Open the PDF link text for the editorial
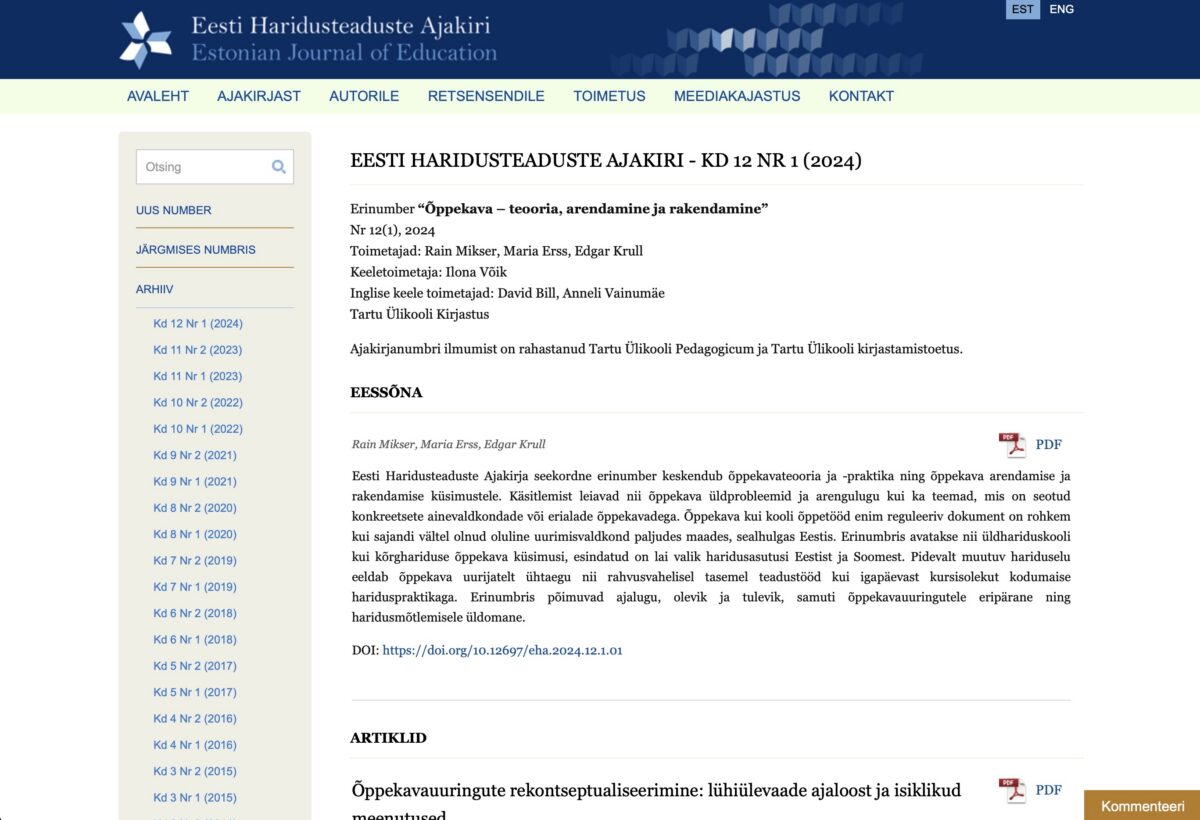This screenshot has width=1200, height=820. click(1048, 444)
